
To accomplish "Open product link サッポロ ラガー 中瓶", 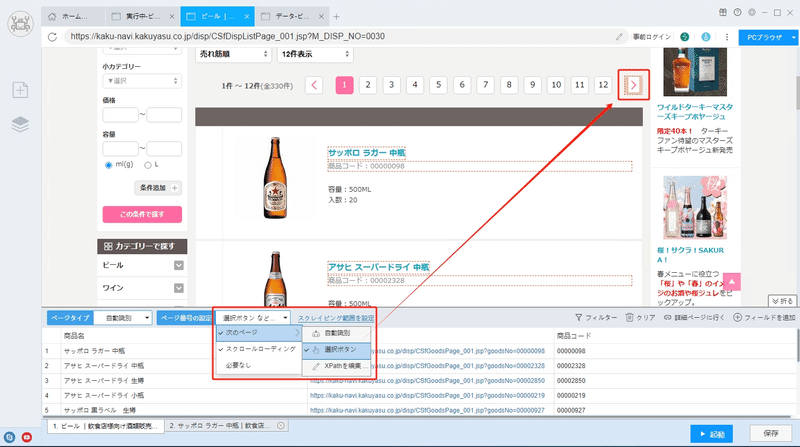I will point(366,153).
